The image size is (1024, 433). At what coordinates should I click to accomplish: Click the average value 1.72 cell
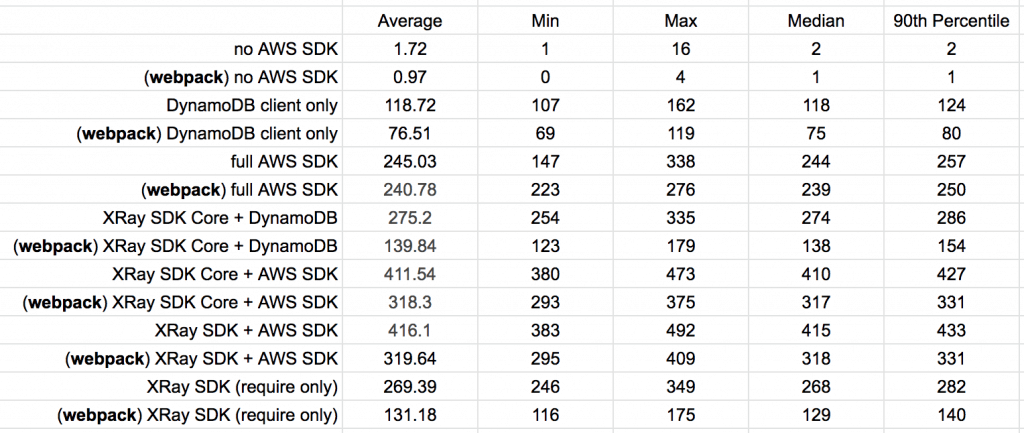coord(410,49)
